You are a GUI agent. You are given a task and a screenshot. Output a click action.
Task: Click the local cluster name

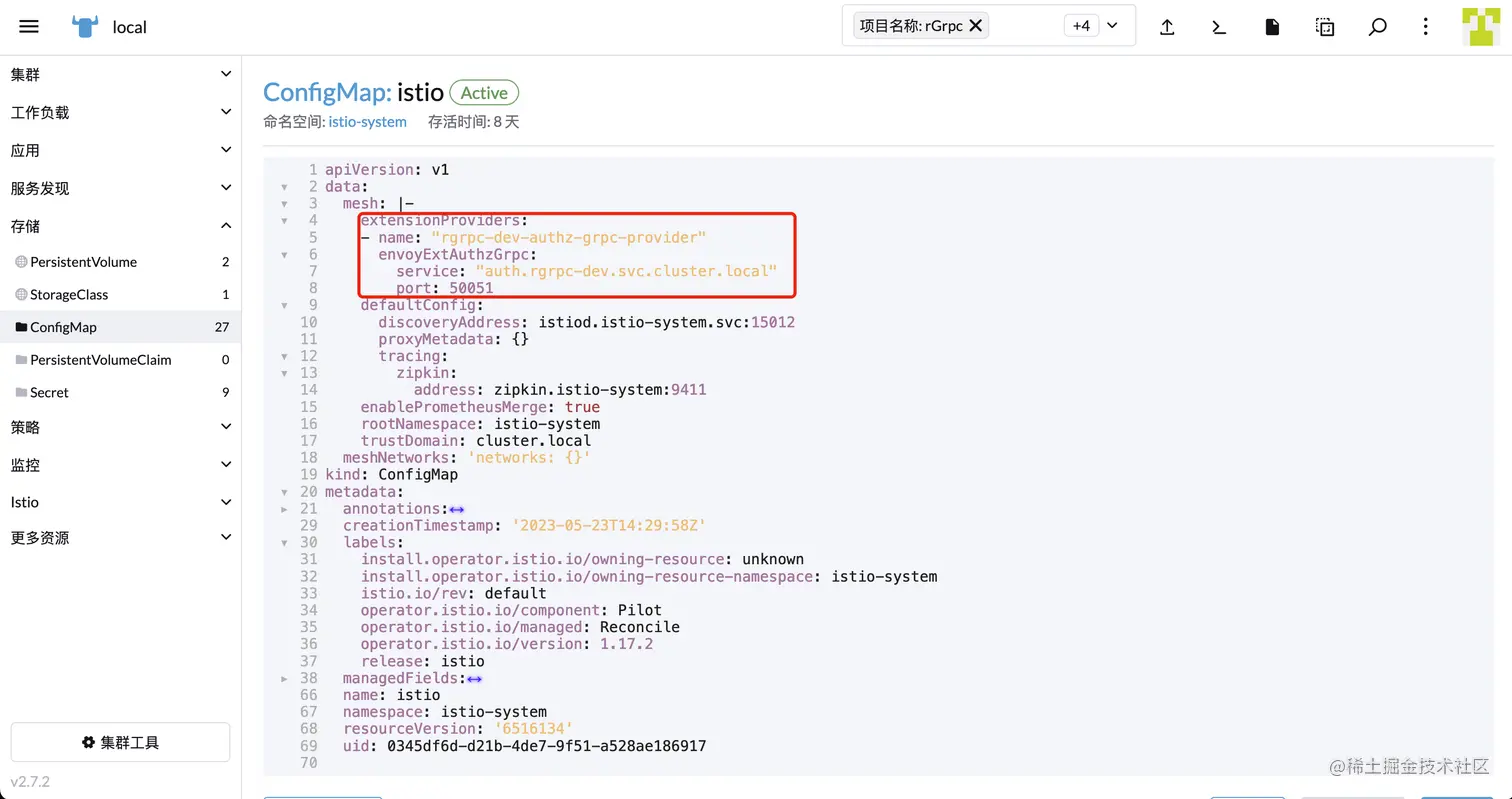coord(130,27)
